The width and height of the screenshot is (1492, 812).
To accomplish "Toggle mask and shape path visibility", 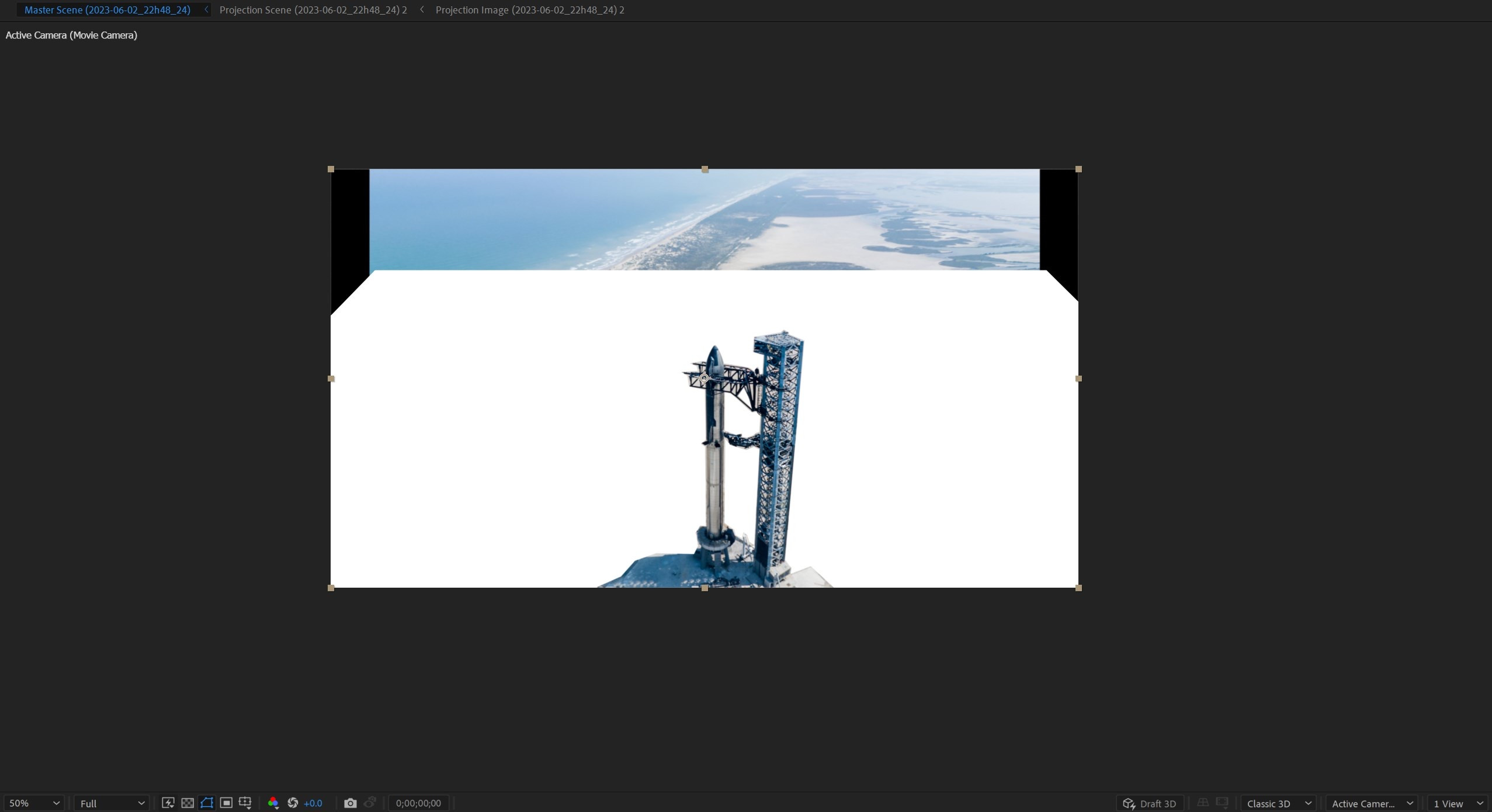I will [207, 803].
